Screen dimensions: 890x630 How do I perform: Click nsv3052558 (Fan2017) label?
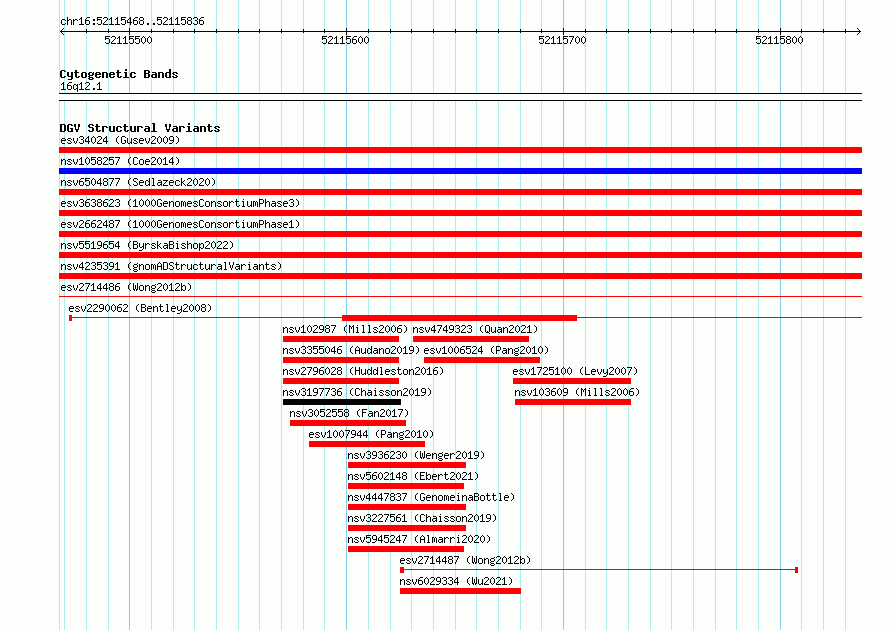[x=349, y=413]
